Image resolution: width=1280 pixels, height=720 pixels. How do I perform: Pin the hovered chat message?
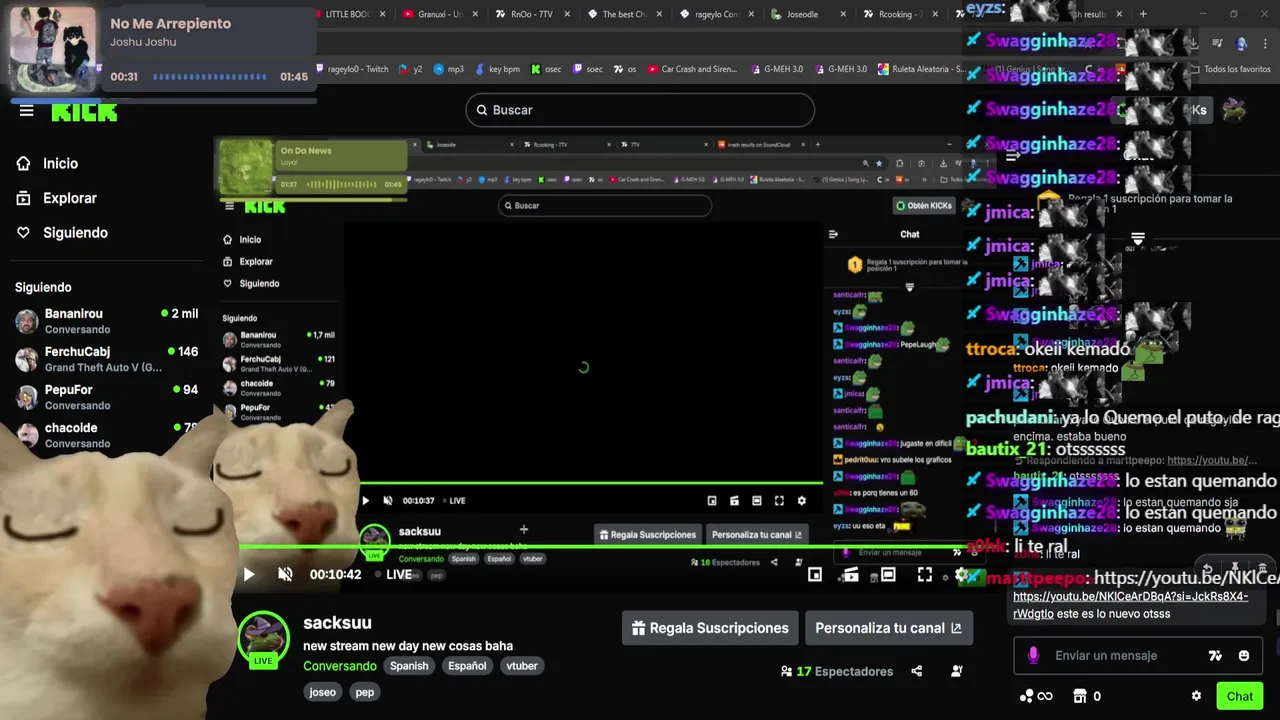coord(1235,569)
